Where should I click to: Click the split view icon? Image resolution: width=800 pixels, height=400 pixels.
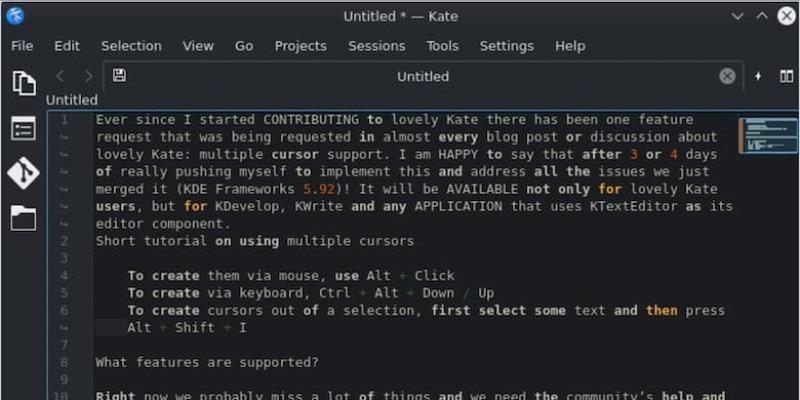(x=787, y=76)
